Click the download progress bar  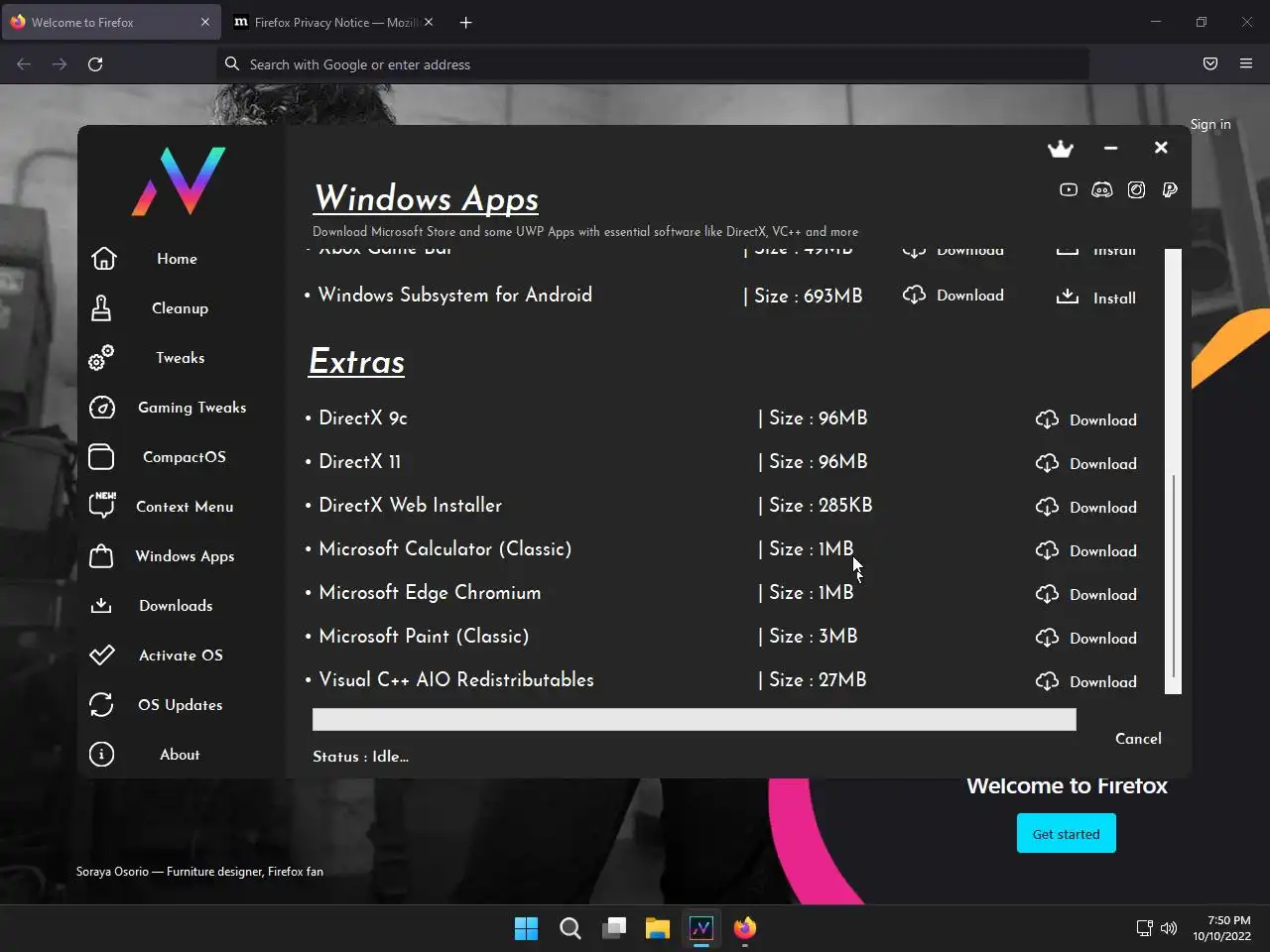point(695,720)
